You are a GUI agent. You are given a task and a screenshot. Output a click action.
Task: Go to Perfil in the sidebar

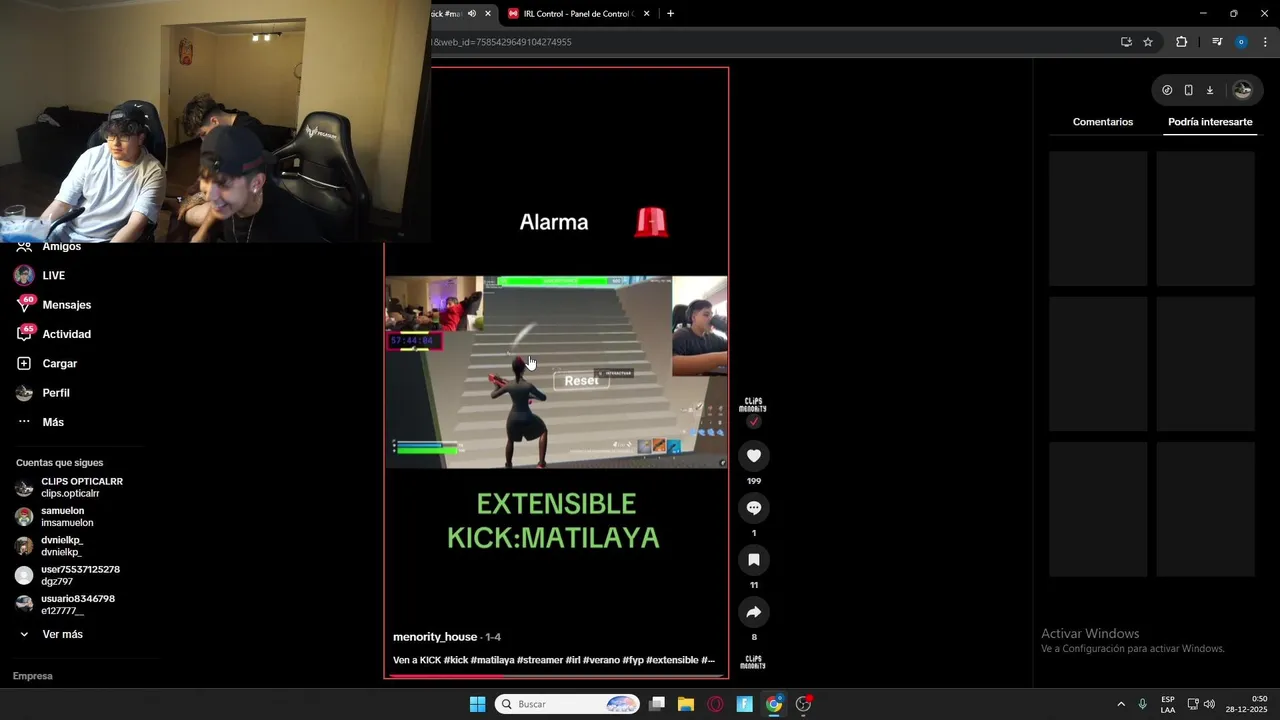tap(56, 393)
